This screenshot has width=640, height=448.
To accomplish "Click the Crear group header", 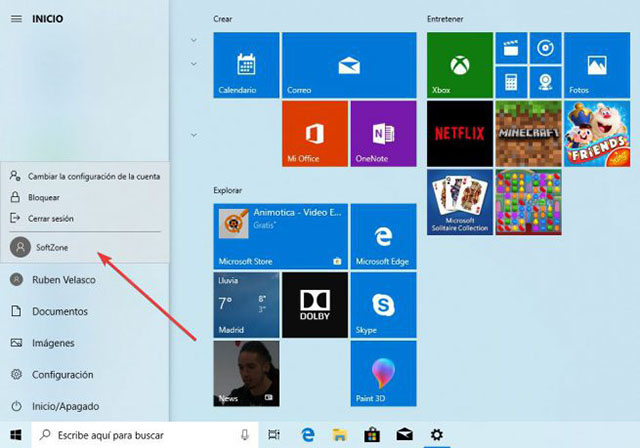I will 222,19.
